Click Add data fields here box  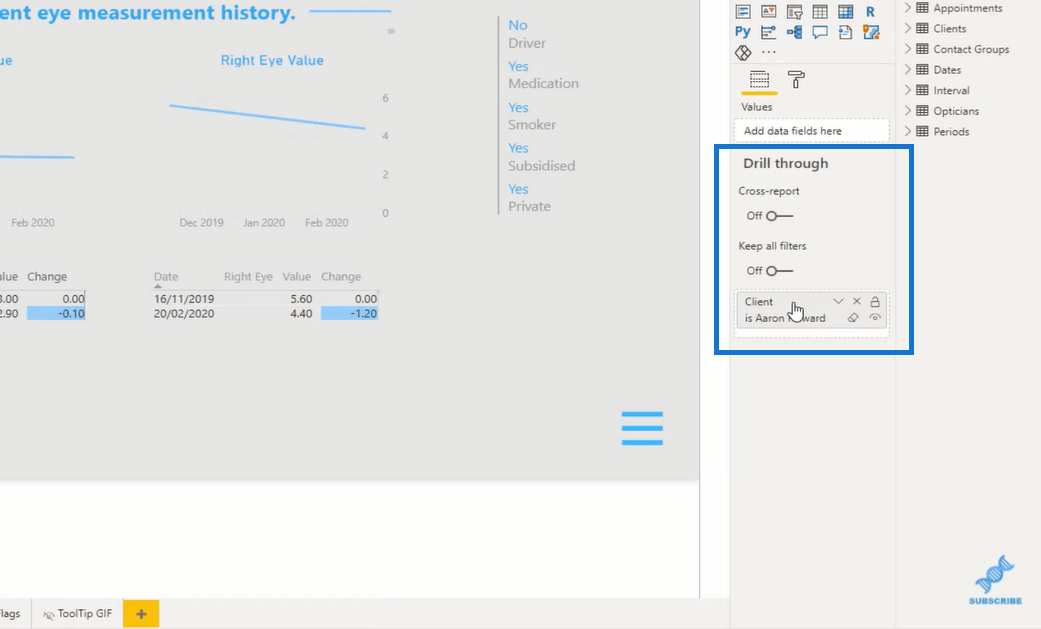811,131
